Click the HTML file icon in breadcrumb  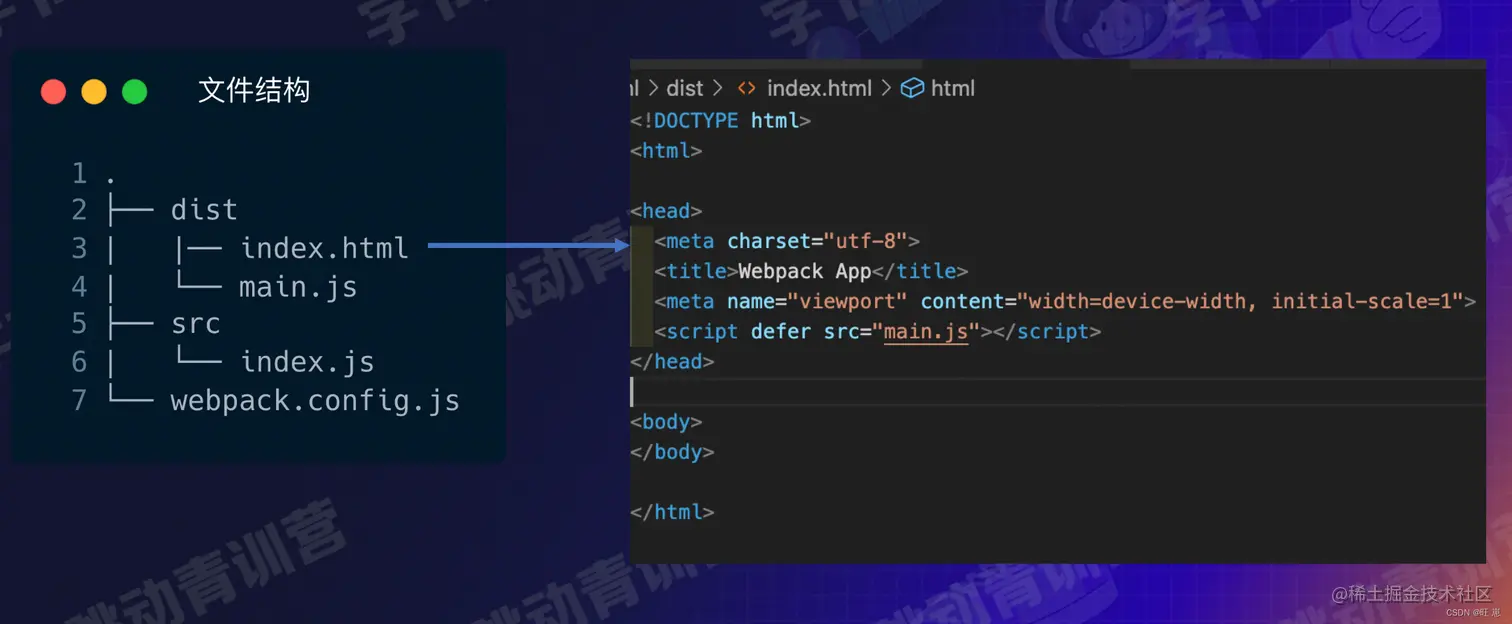click(746, 88)
